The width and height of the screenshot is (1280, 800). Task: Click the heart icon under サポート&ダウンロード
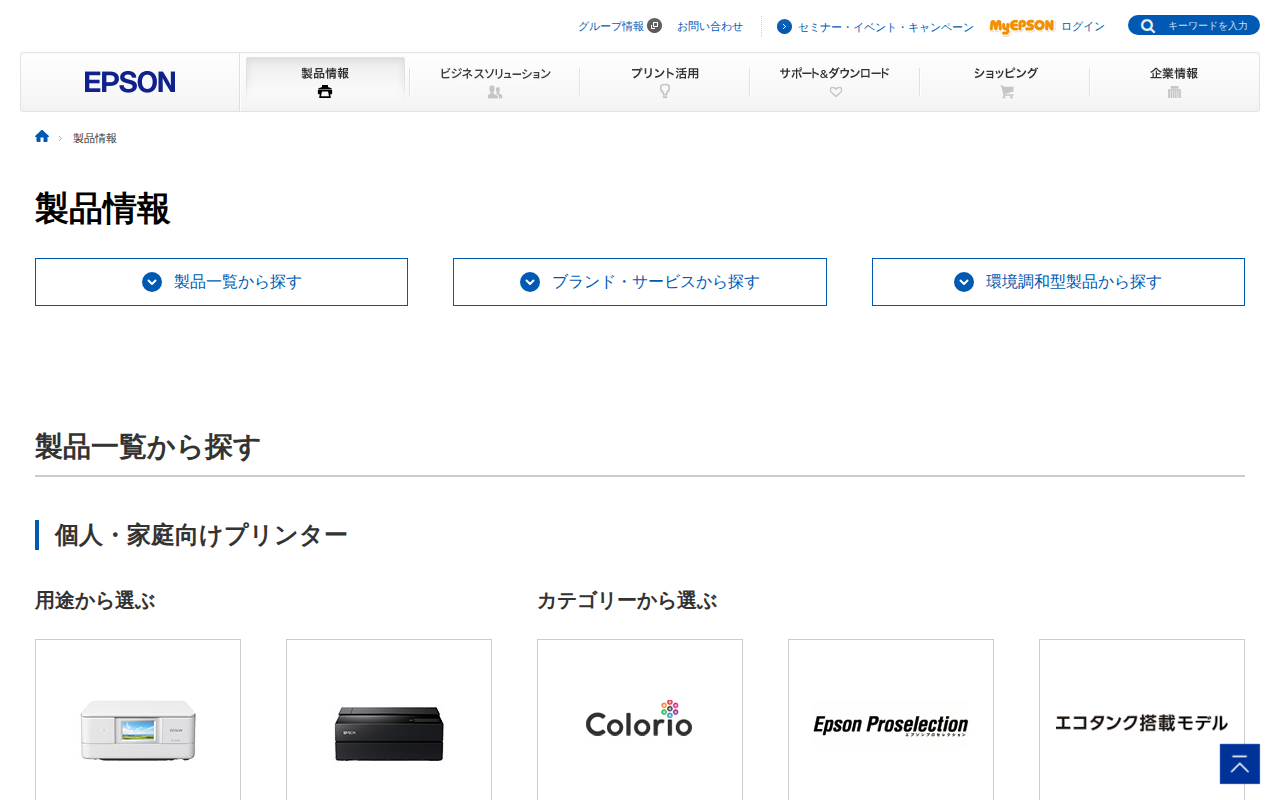click(836, 92)
